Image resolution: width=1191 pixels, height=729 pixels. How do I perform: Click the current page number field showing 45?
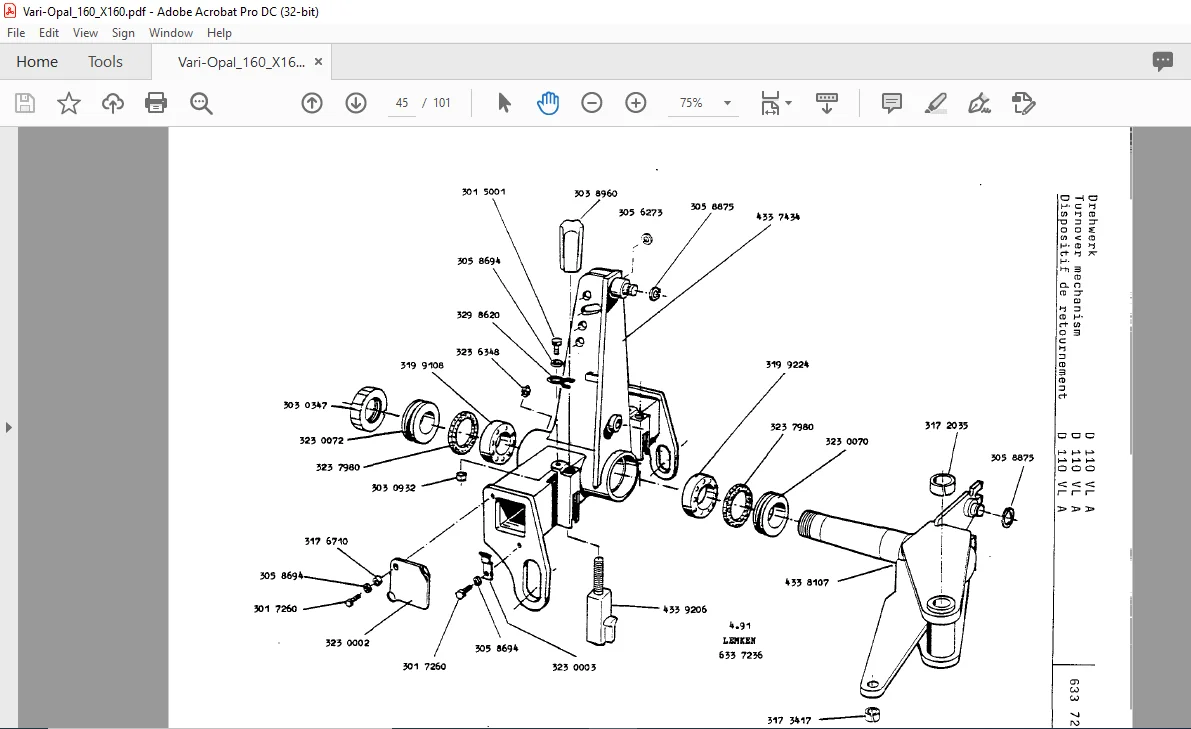[x=402, y=103]
